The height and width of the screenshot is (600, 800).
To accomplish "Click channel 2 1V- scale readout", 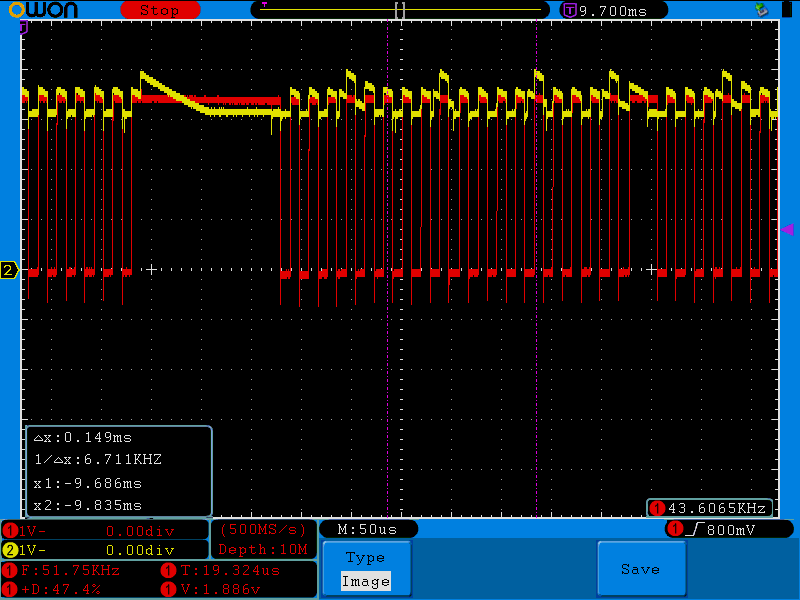I will 32,551.
